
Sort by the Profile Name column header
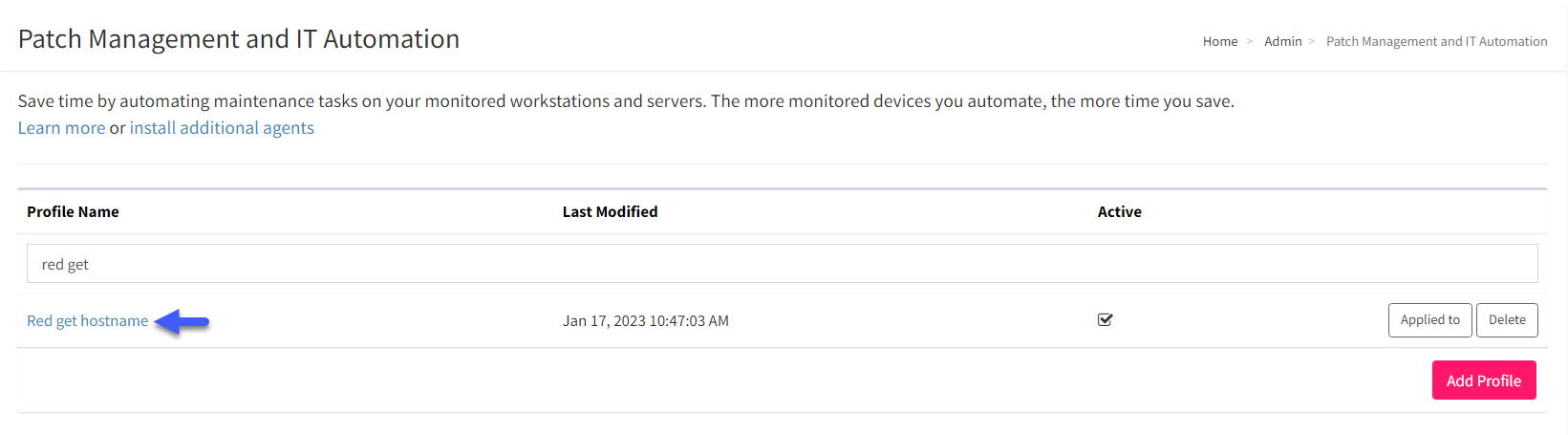coord(73,211)
